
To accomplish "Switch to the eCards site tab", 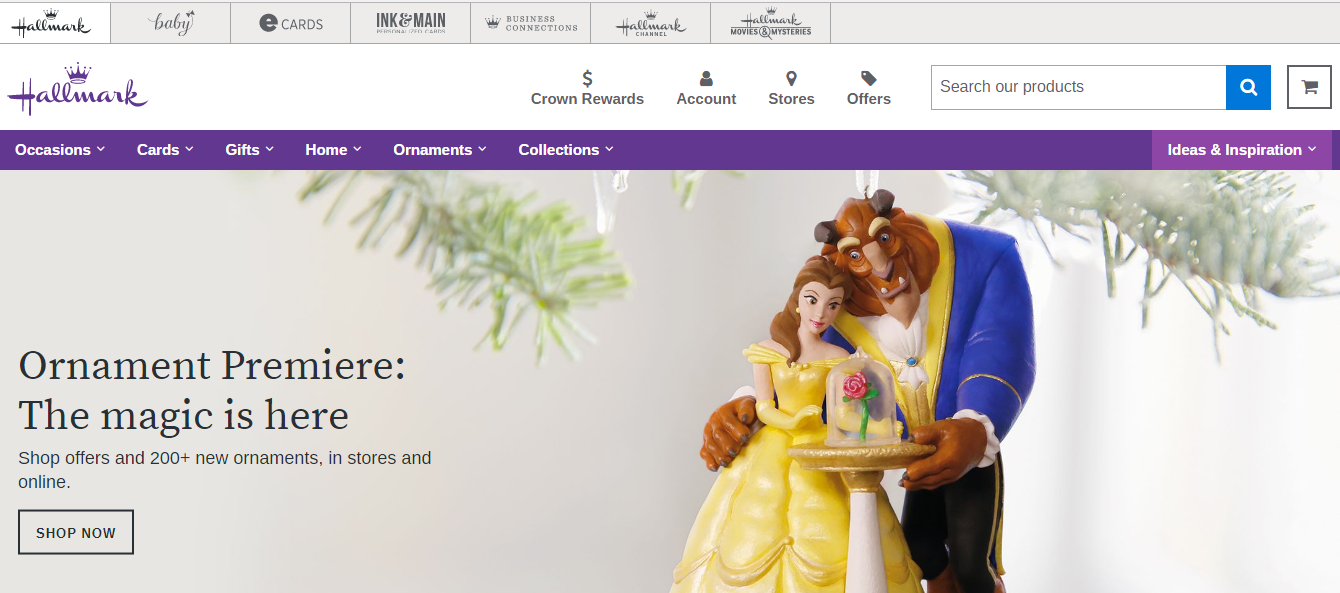I will pyautogui.click(x=291, y=23).
